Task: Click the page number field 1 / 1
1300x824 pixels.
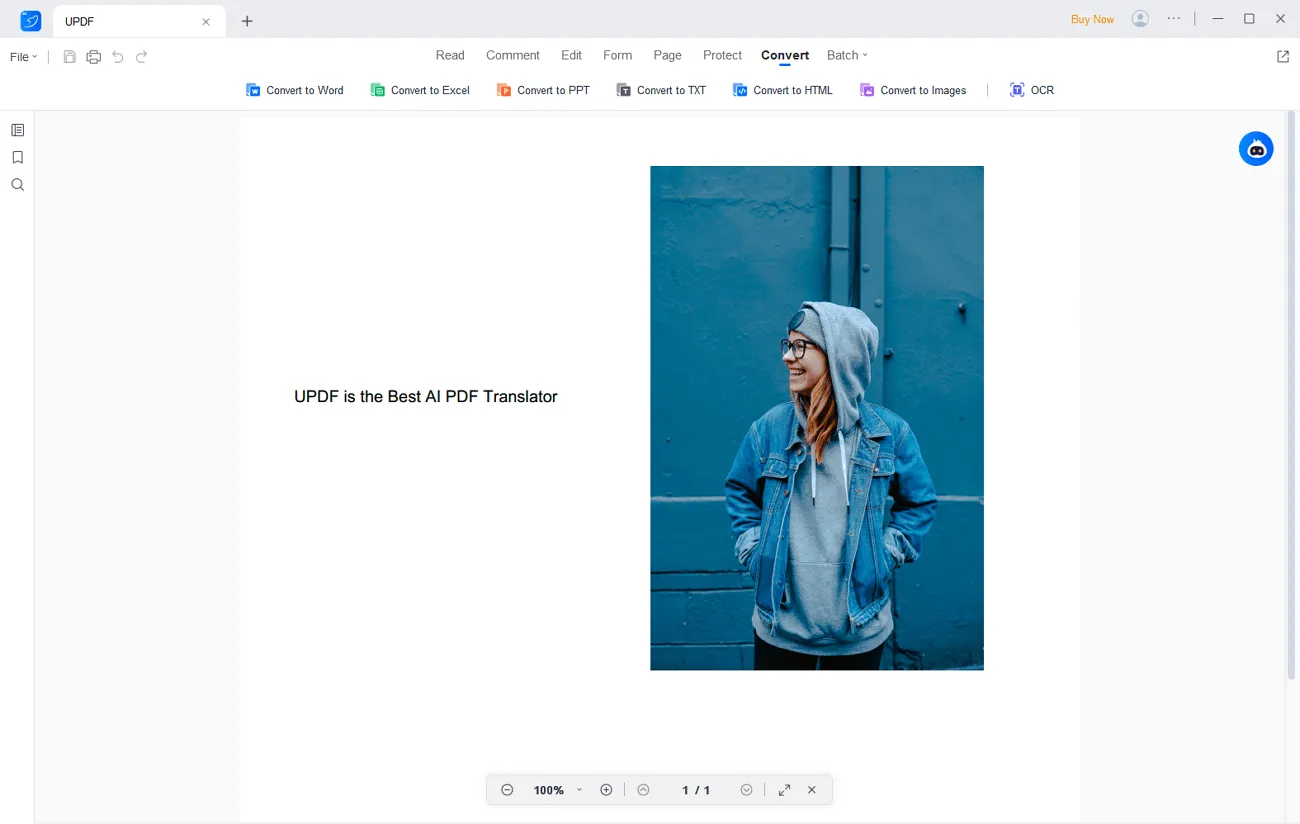Action: [x=696, y=790]
